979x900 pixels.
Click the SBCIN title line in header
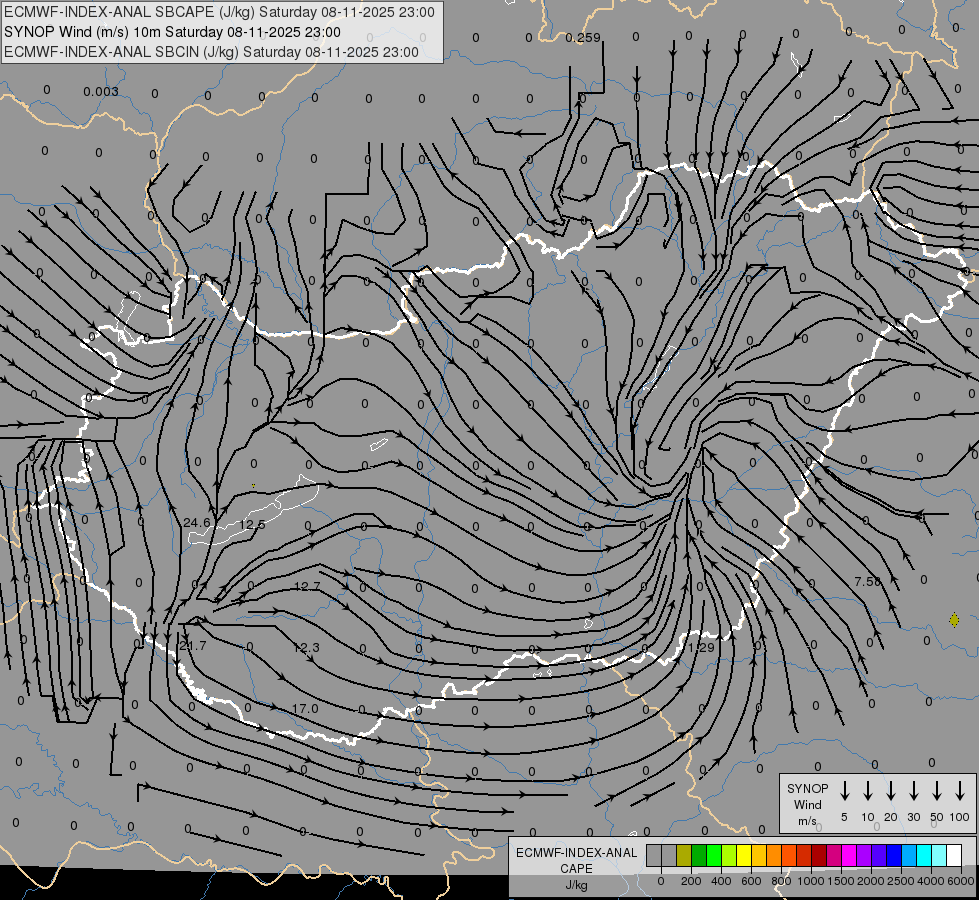tap(211, 52)
